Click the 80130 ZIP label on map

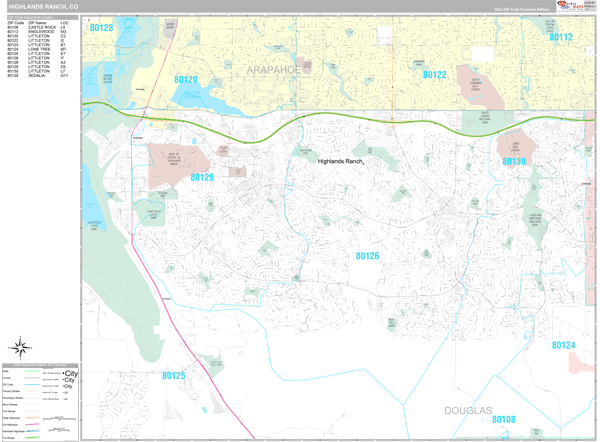tap(514, 161)
